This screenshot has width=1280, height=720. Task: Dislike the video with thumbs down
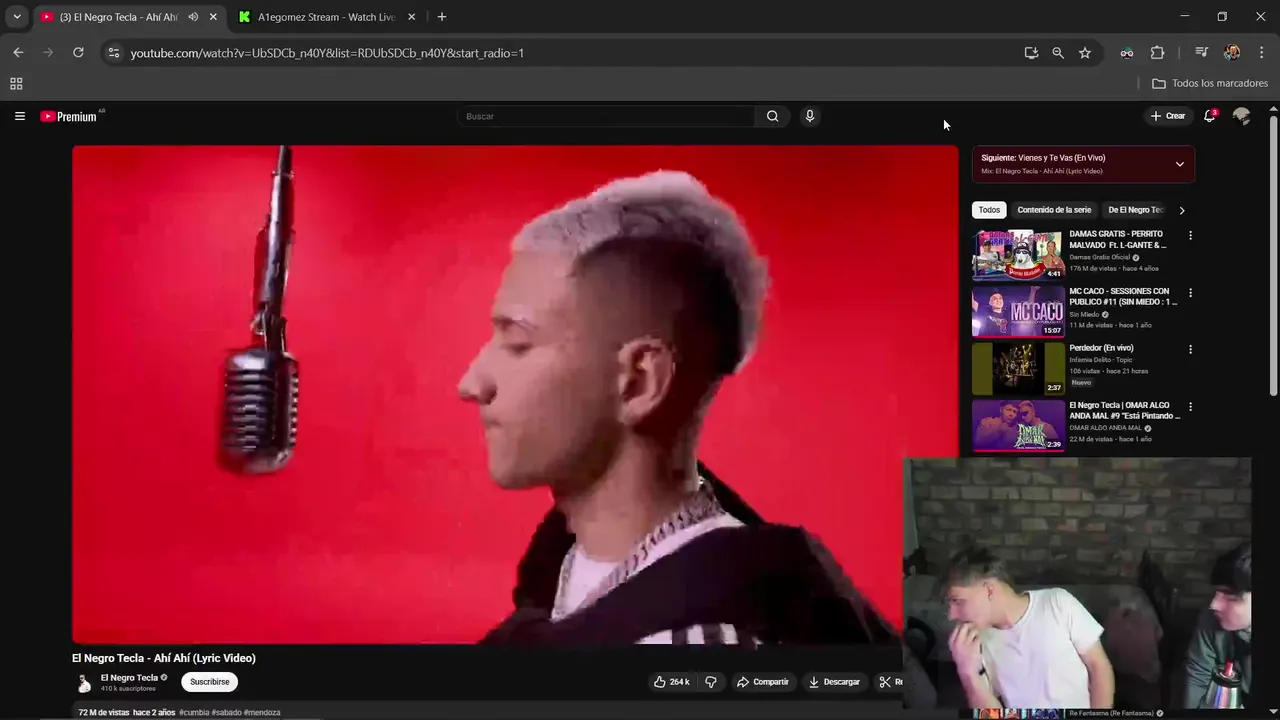tap(711, 682)
